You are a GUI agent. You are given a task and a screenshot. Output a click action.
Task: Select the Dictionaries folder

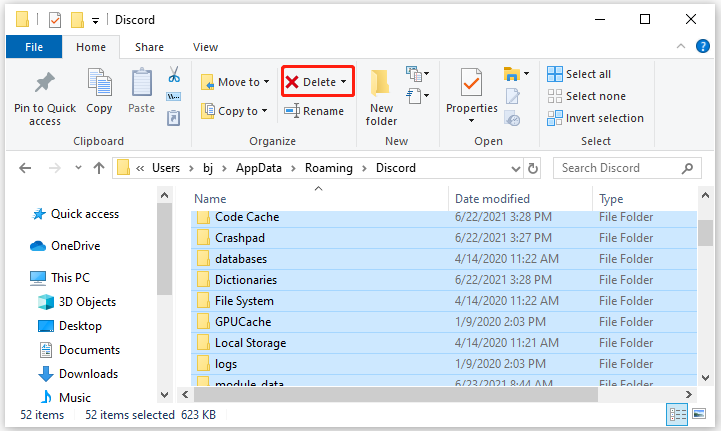coord(444,280)
